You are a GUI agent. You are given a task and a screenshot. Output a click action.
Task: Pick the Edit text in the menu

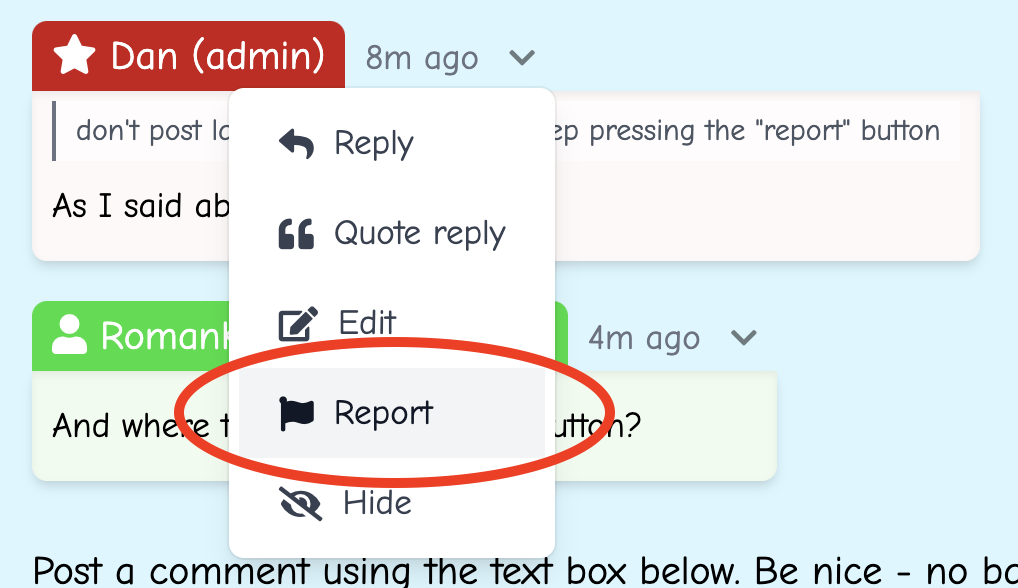coord(367,323)
